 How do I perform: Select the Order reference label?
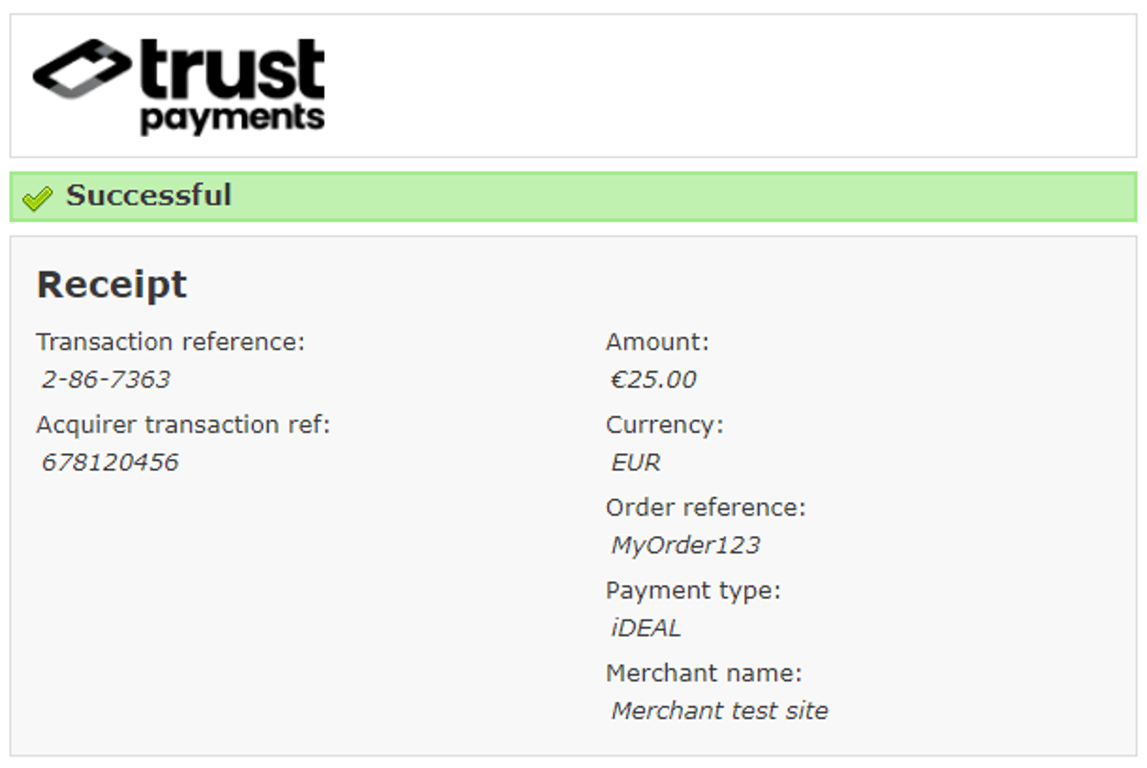coord(705,507)
